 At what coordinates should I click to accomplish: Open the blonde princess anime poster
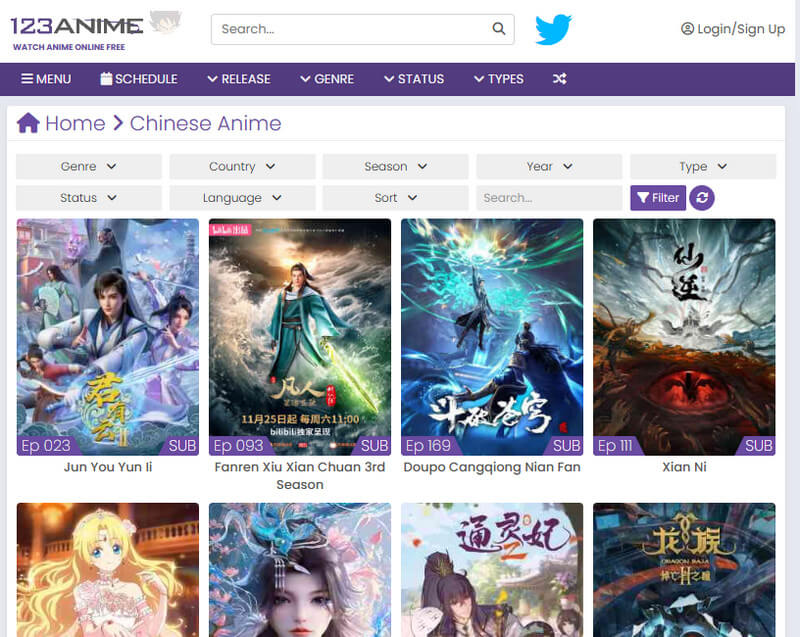108,570
